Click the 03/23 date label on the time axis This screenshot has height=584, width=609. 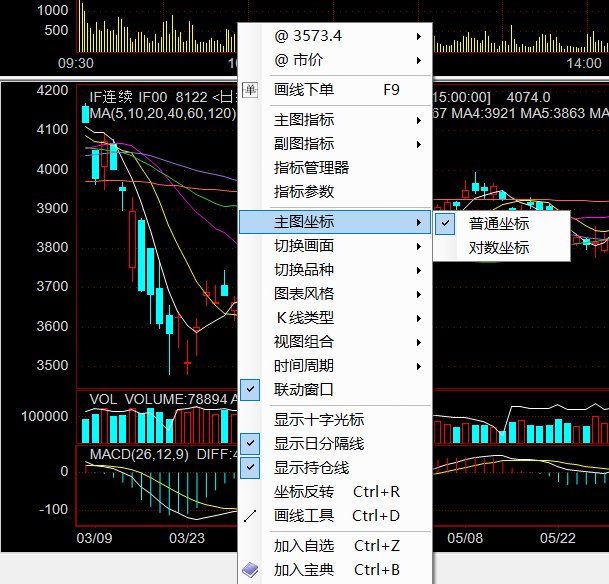[186, 537]
